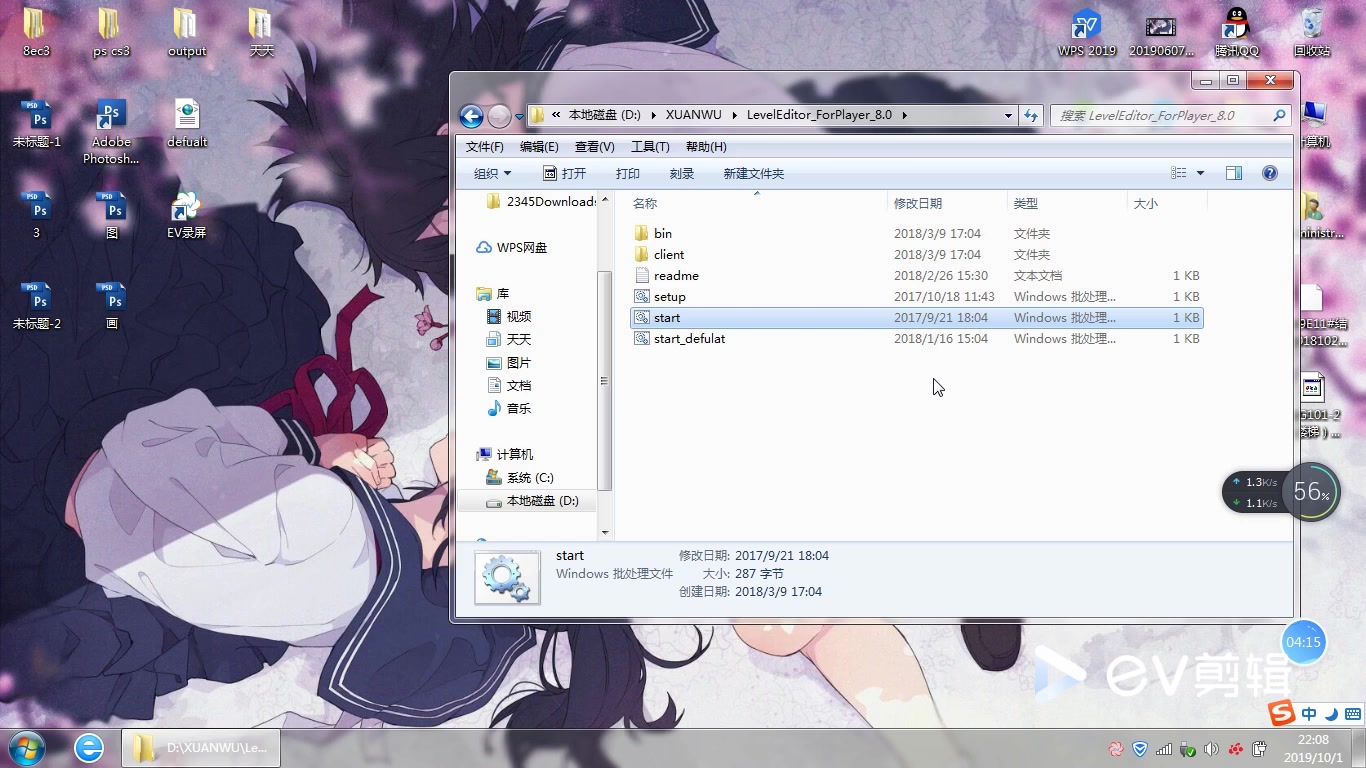Go back with the Explorer back arrow
1366x768 pixels.
click(x=471, y=115)
